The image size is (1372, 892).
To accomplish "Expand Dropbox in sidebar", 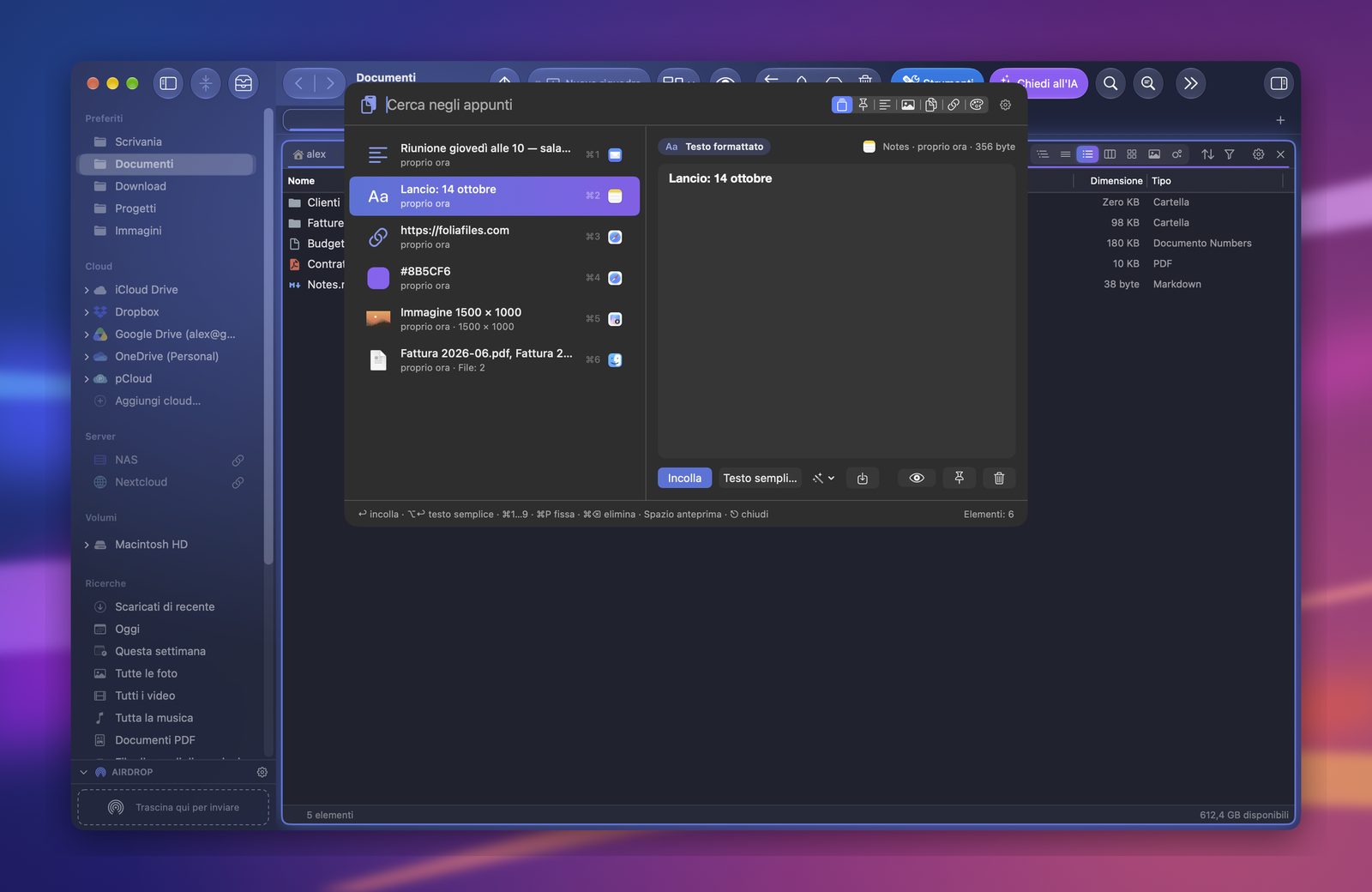I will coord(87,312).
